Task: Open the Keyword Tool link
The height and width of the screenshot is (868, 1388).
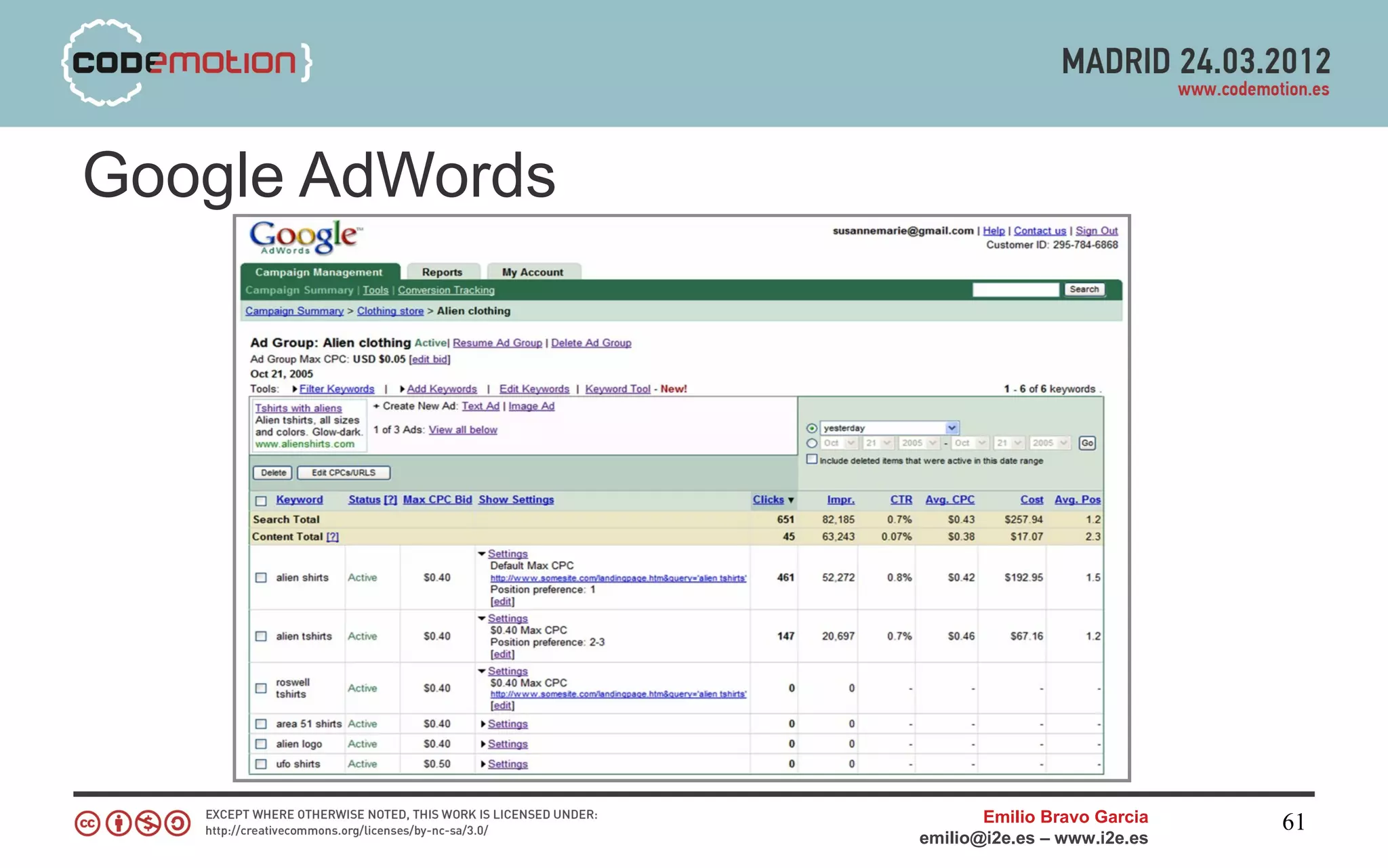Action: click(618, 389)
